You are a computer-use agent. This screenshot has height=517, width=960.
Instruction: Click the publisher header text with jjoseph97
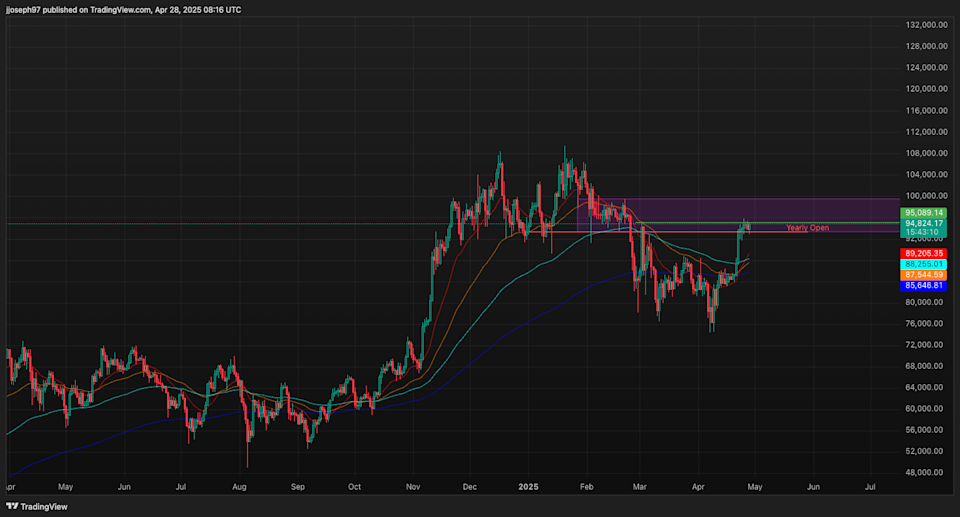click(123, 10)
